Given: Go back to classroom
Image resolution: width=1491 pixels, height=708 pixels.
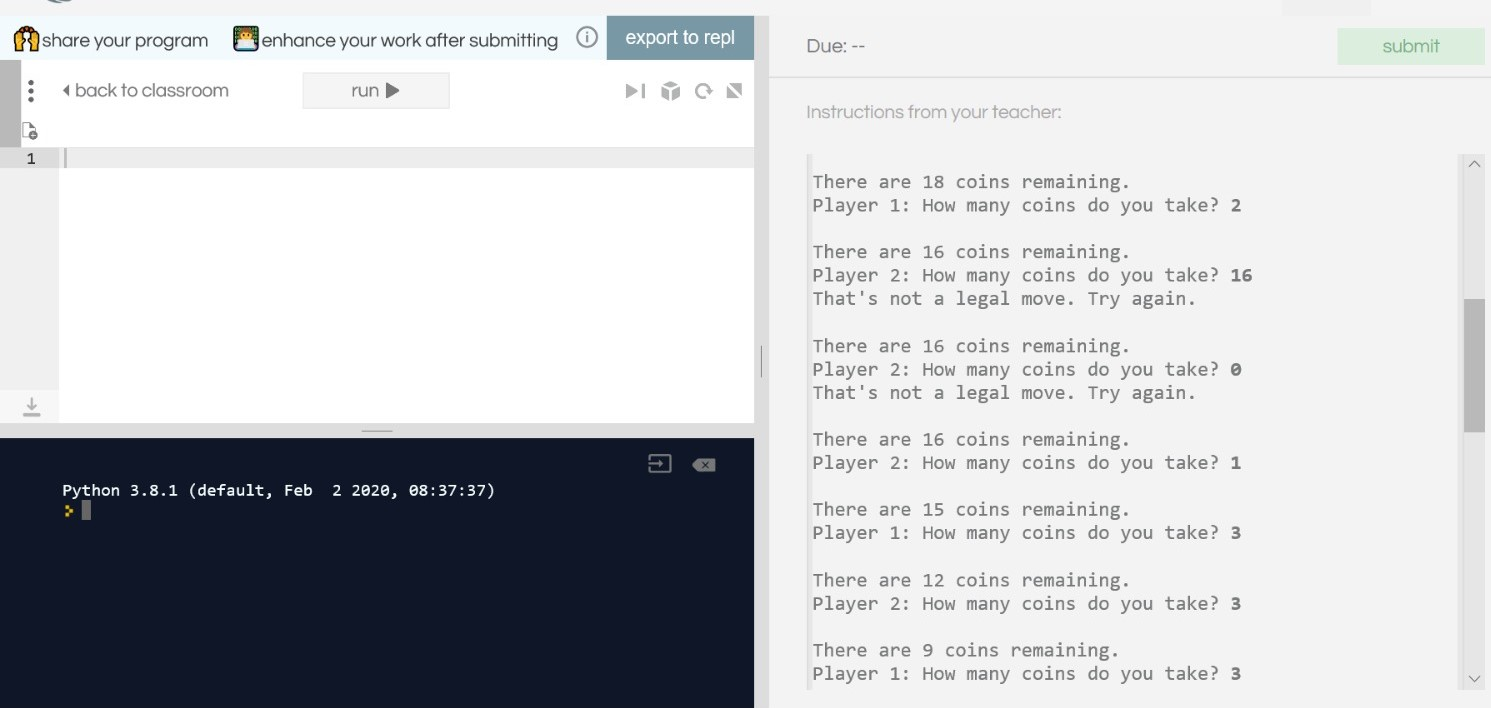Looking at the screenshot, I should tap(145, 90).
